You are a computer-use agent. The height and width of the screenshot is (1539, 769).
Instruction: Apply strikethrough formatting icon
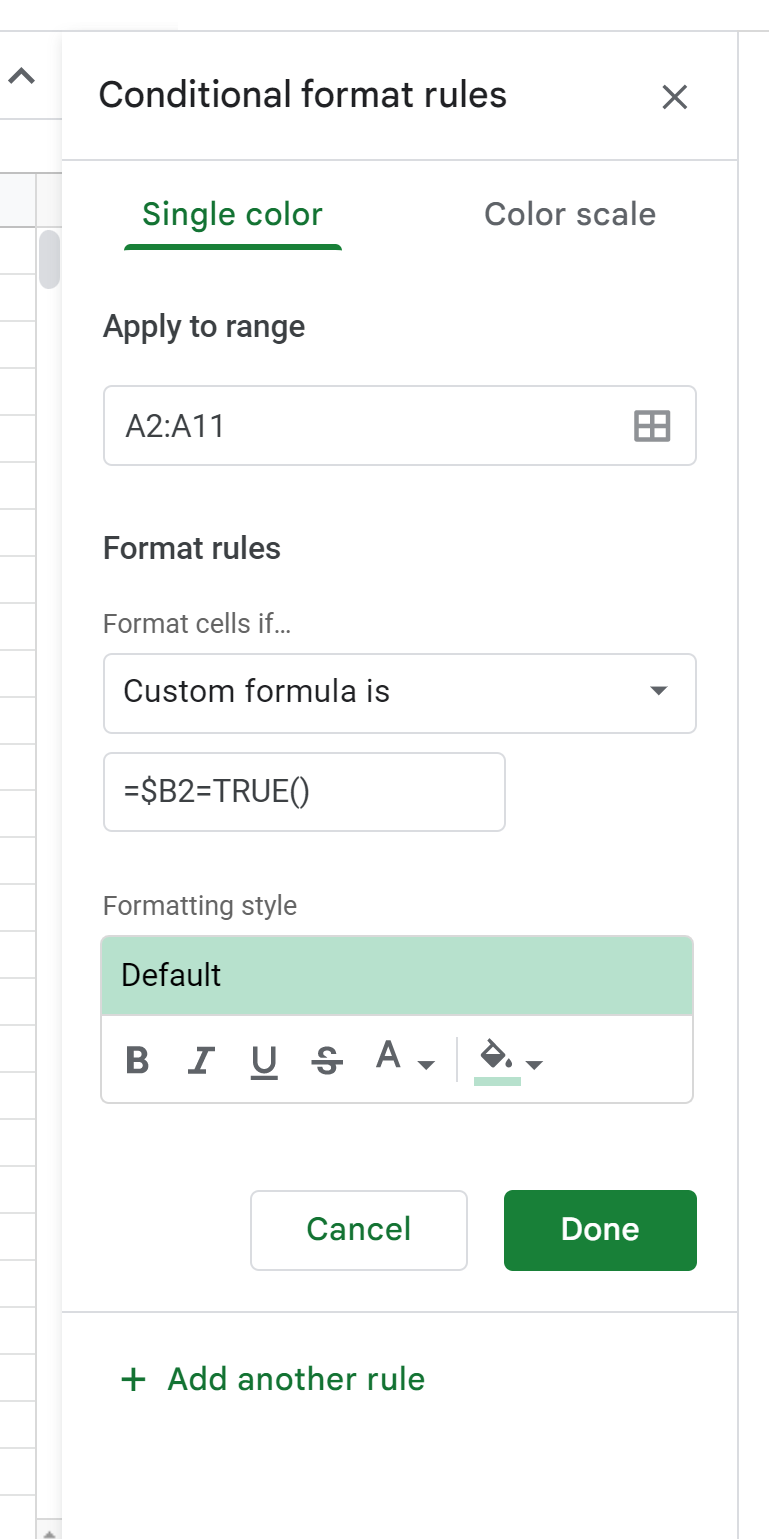click(327, 1060)
